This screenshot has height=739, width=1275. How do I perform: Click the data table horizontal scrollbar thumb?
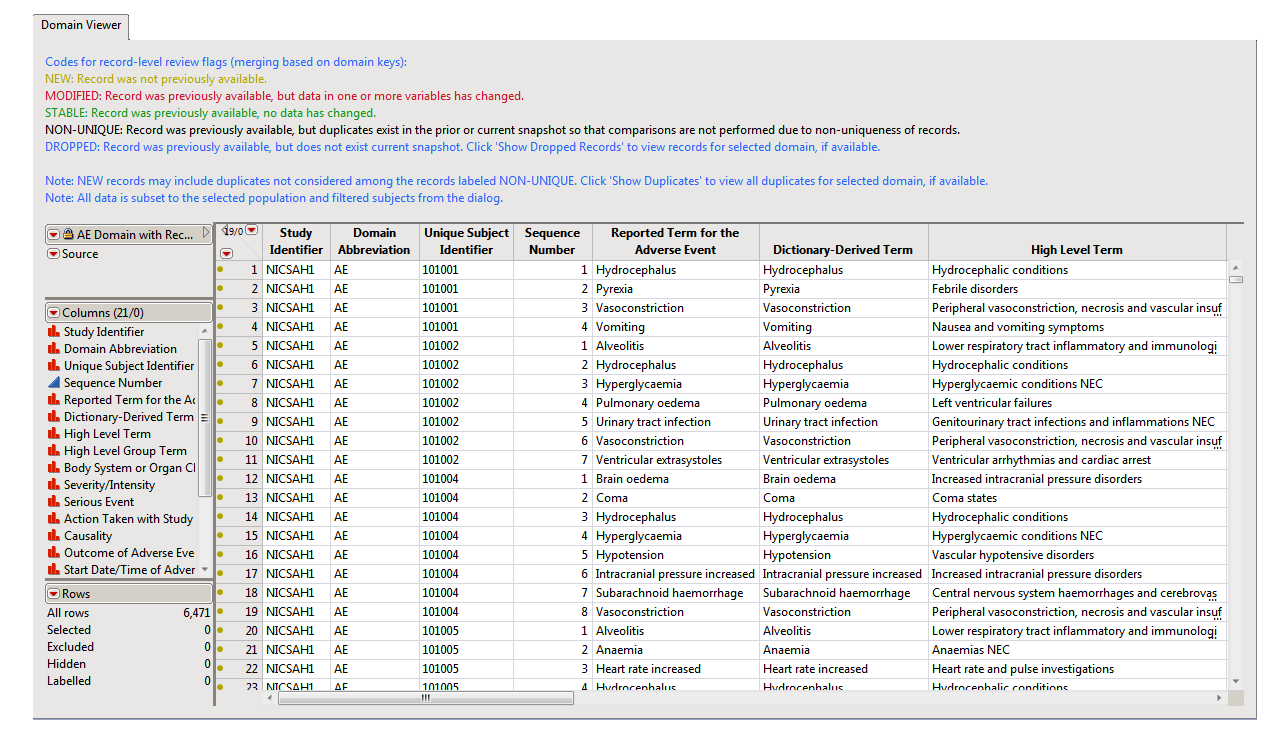(425, 698)
